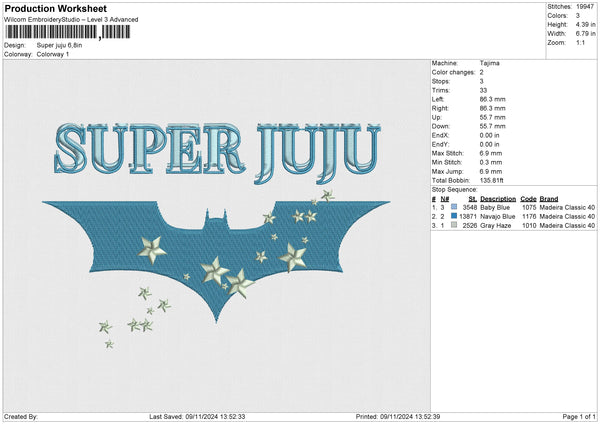This screenshot has height=424, width=600.
Task: Select the Max Stitch value 6.9 mm
Action: click(x=491, y=153)
